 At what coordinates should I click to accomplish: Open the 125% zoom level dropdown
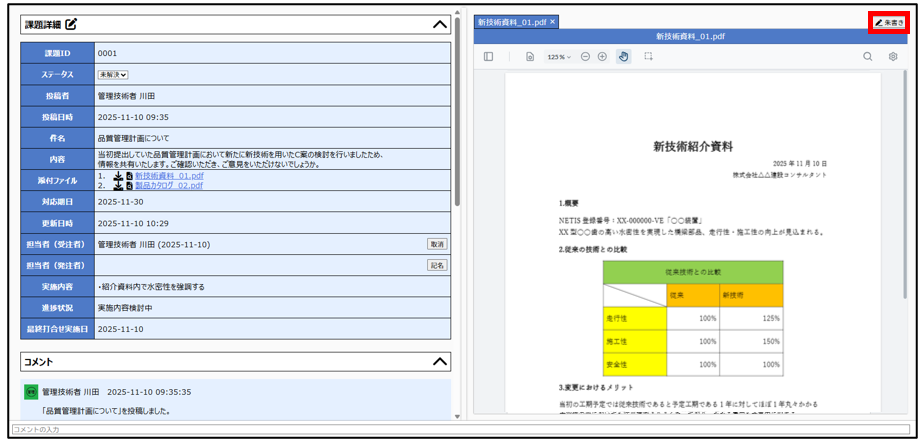[558, 57]
